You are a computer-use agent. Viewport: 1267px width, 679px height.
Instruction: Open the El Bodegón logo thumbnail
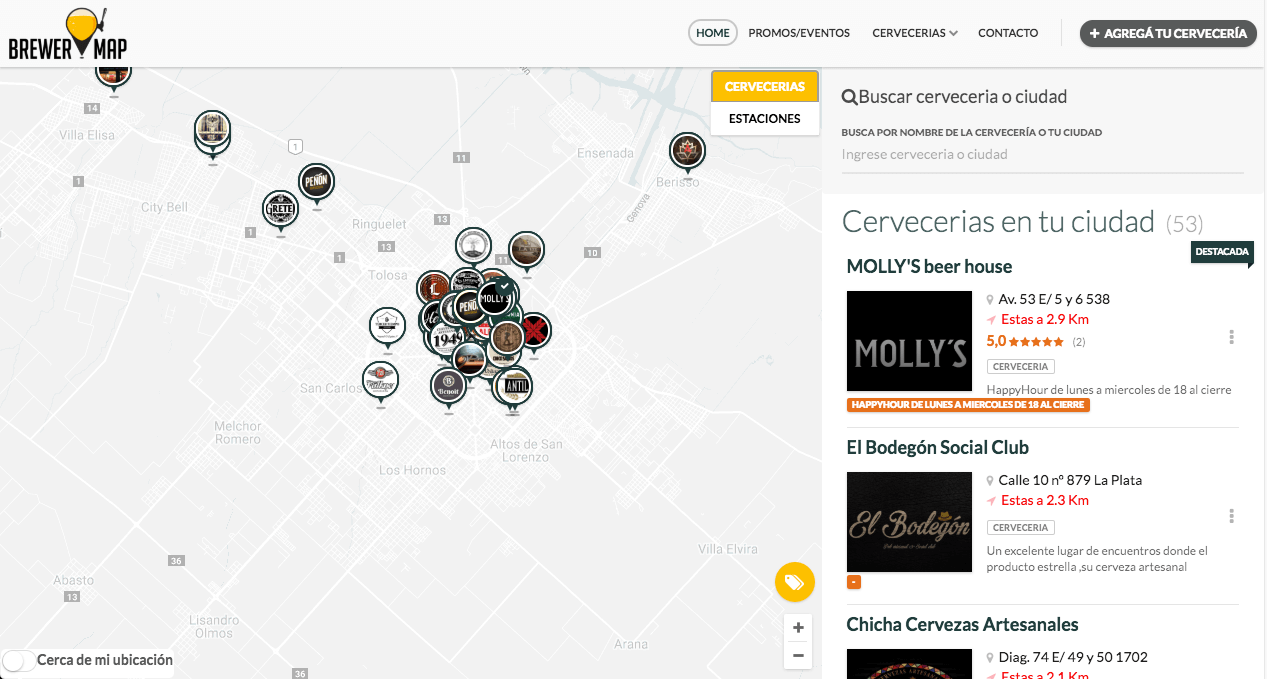pos(909,522)
